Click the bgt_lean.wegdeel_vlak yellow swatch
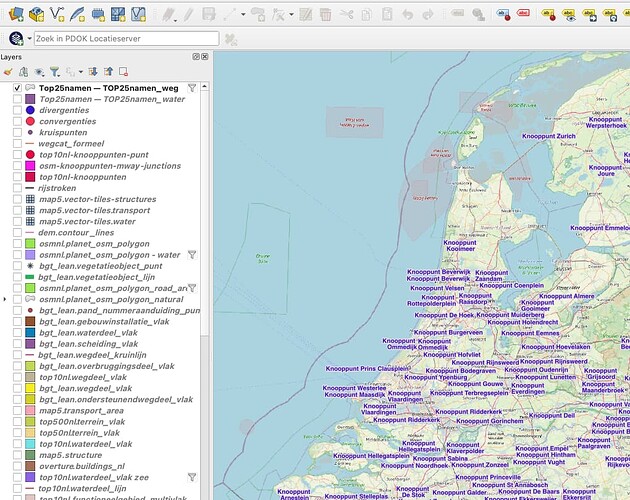This screenshot has height=500, width=630. click(x=30, y=388)
